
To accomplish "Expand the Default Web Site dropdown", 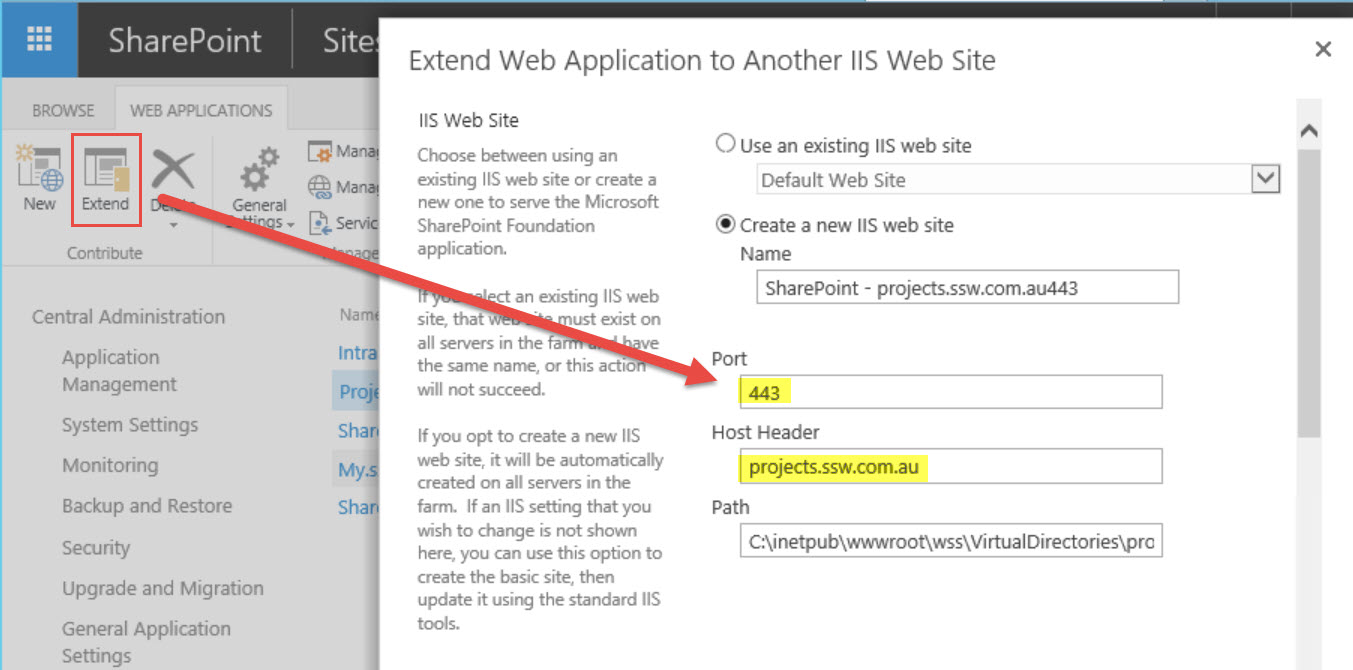I will [x=1266, y=180].
